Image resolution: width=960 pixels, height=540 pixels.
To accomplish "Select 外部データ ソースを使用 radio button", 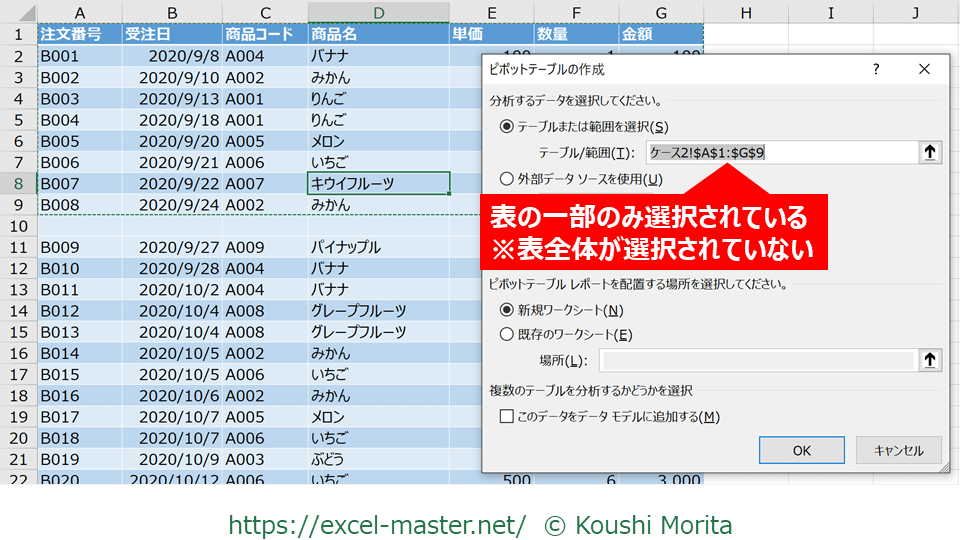I will (x=507, y=180).
